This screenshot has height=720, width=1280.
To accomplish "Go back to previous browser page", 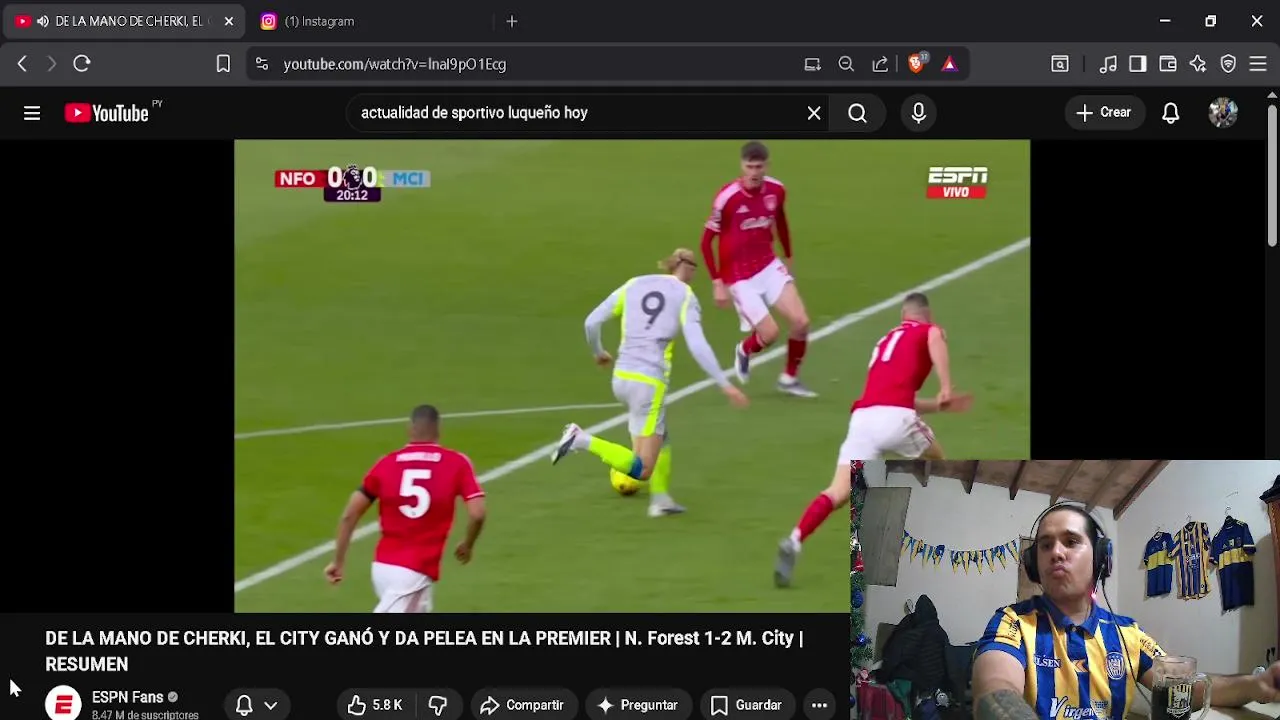I will pos(22,64).
